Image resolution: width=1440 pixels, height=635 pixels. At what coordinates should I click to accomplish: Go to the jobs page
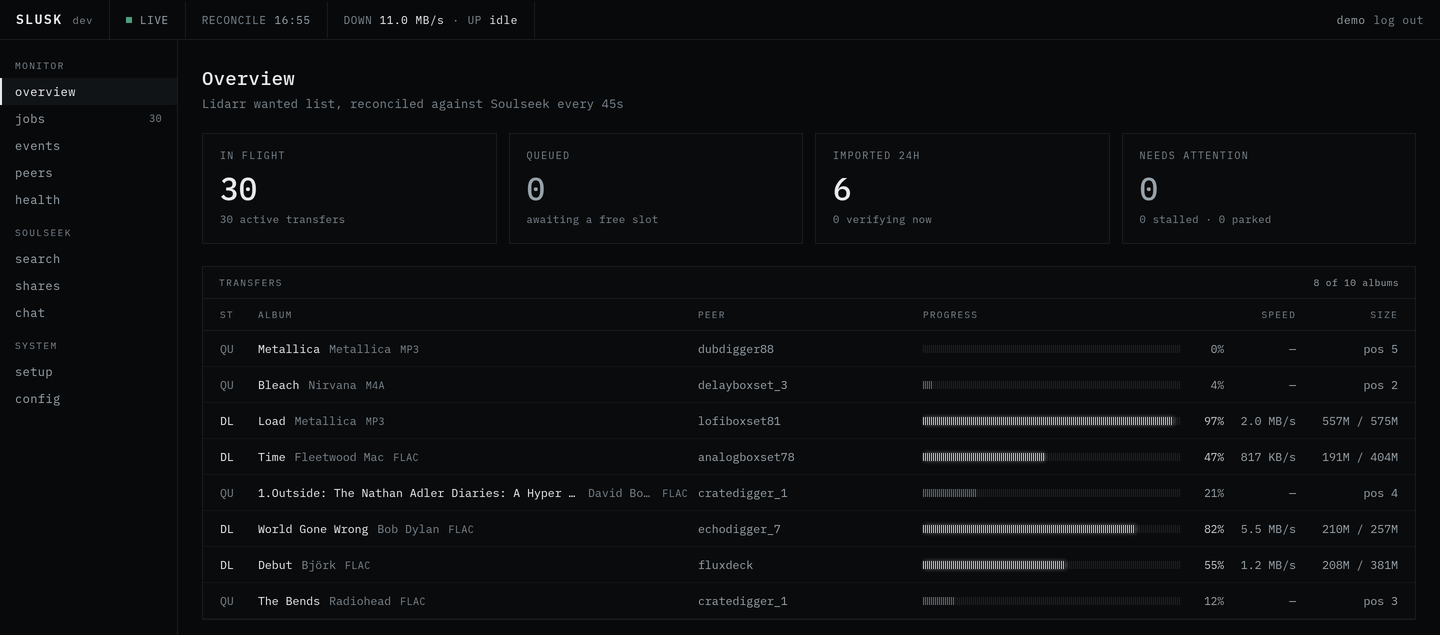pyautogui.click(x=88, y=119)
